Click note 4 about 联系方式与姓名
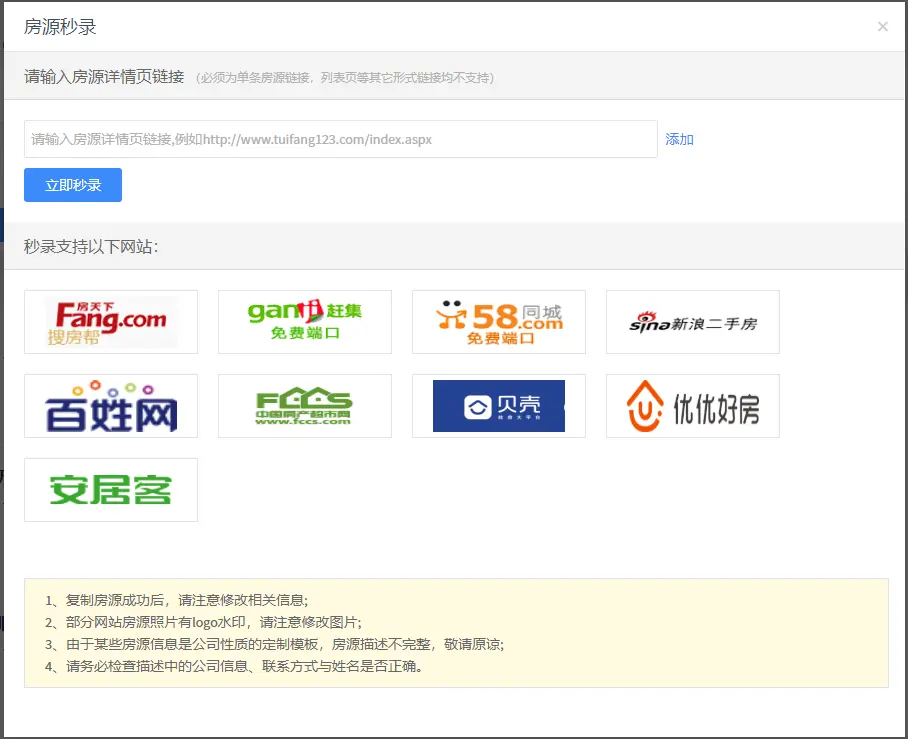The width and height of the screenshot is (908, 739). 234,666
